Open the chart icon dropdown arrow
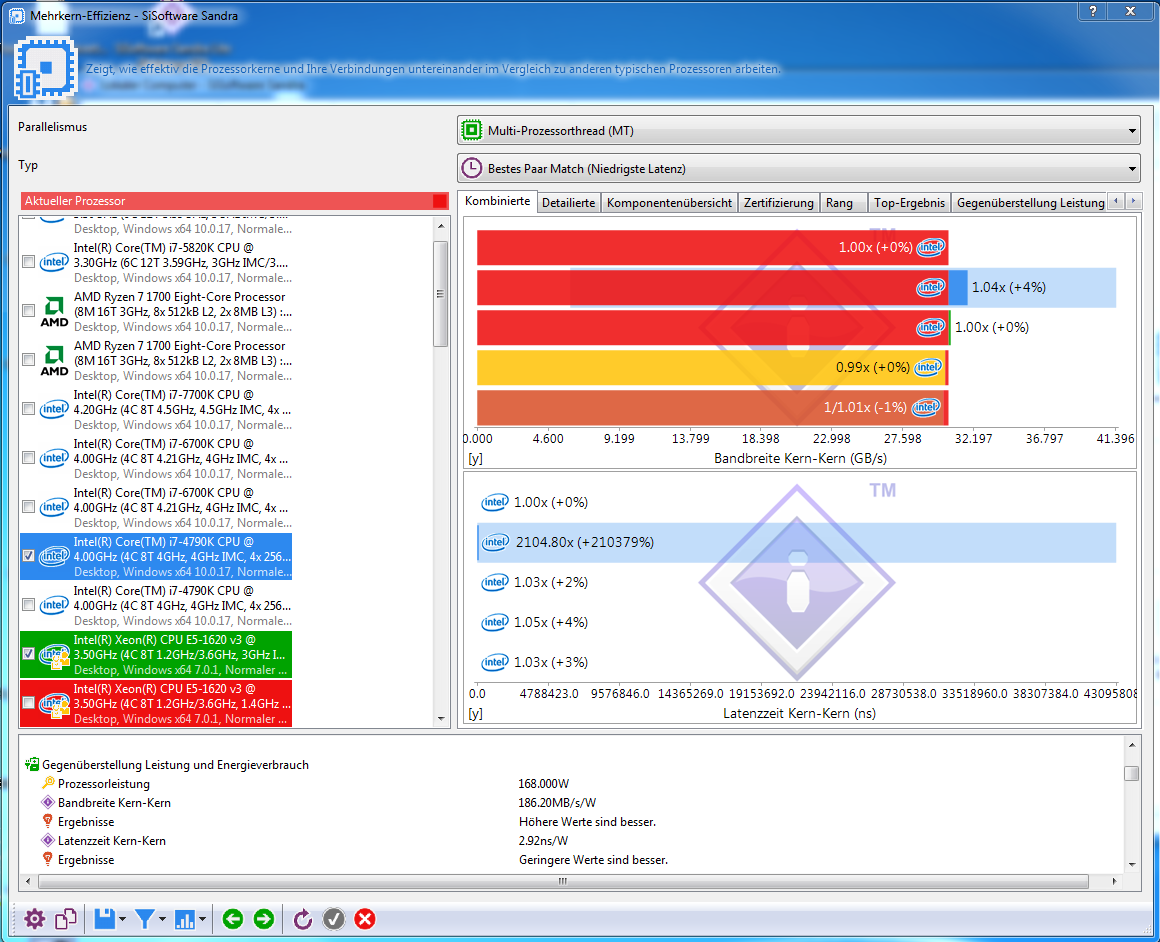Image resolution: width=1160 pixels, height=942 pixels. tap(201, 919)
